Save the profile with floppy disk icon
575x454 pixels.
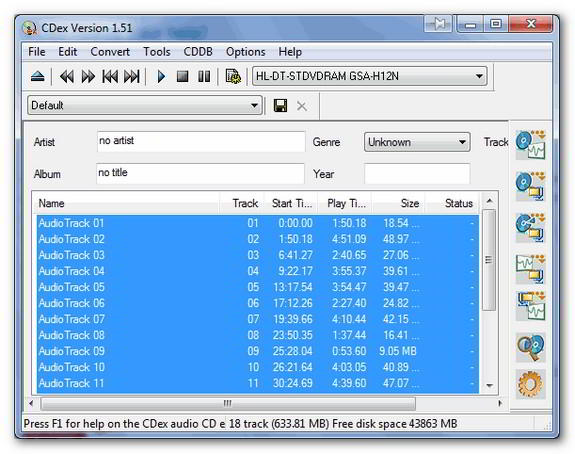click(x=281, y=106)
